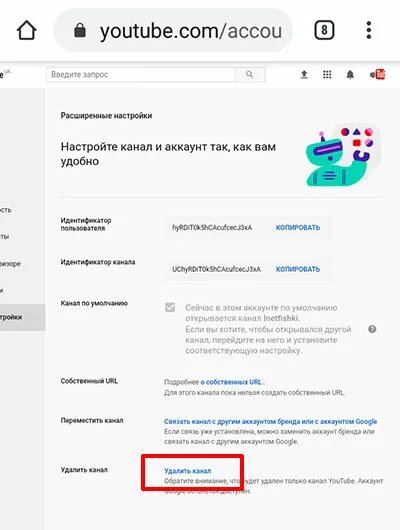Click the lock icon in address bar
This screenshot has height=530, width=400.
pyautogui.click(x=80, y=30)
